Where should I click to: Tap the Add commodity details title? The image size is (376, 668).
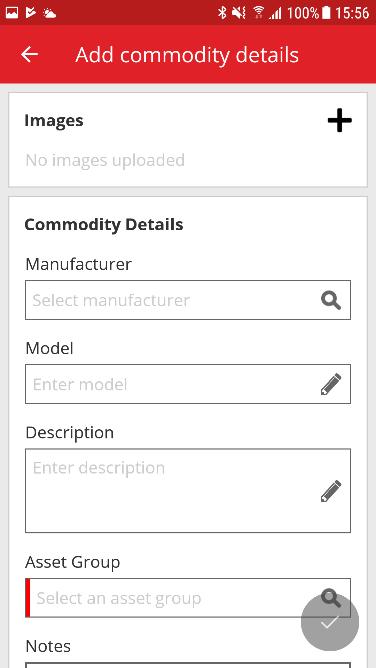point(187,55)
